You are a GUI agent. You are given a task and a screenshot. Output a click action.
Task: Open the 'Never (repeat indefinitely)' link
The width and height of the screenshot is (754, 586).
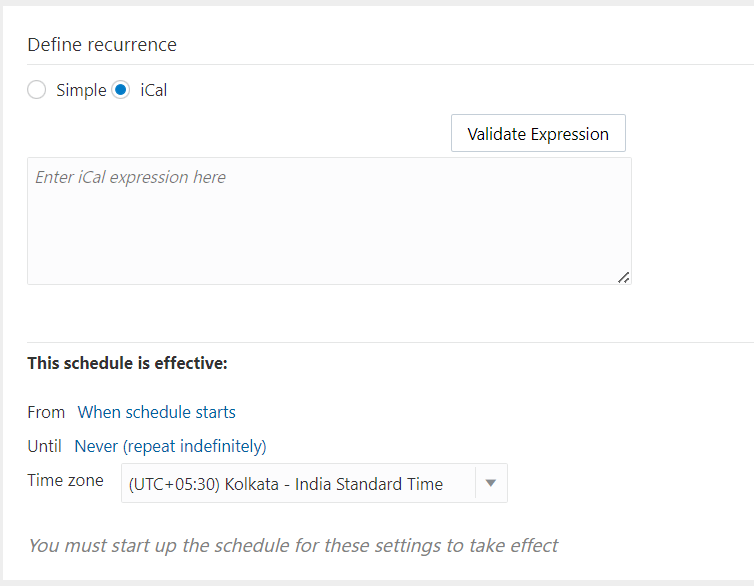(170, 446)
